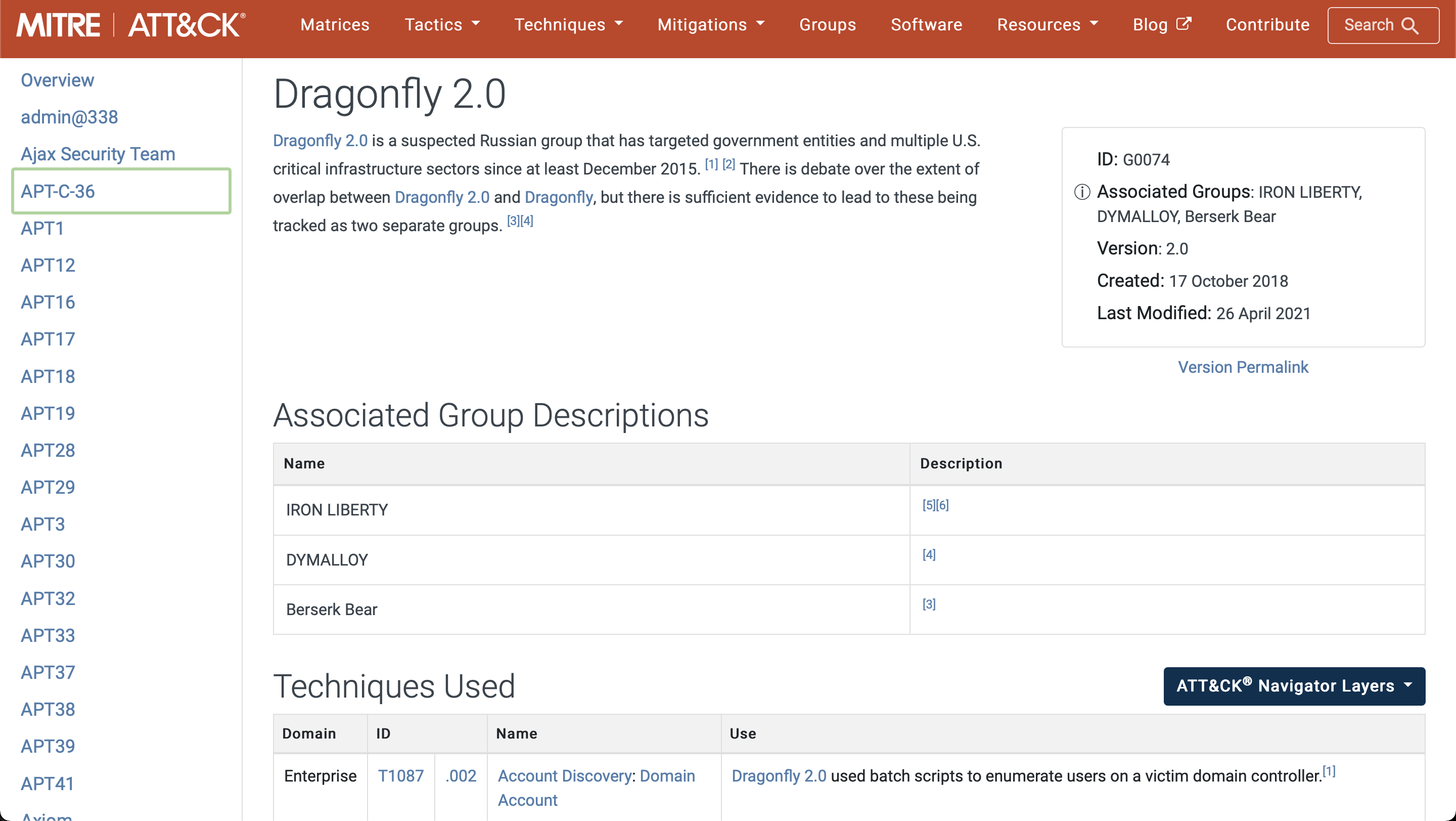Click the Associated Groups info icon
Image resolution: width=1456 pixels, height=821 pixels.
(x=1082, y=192)
